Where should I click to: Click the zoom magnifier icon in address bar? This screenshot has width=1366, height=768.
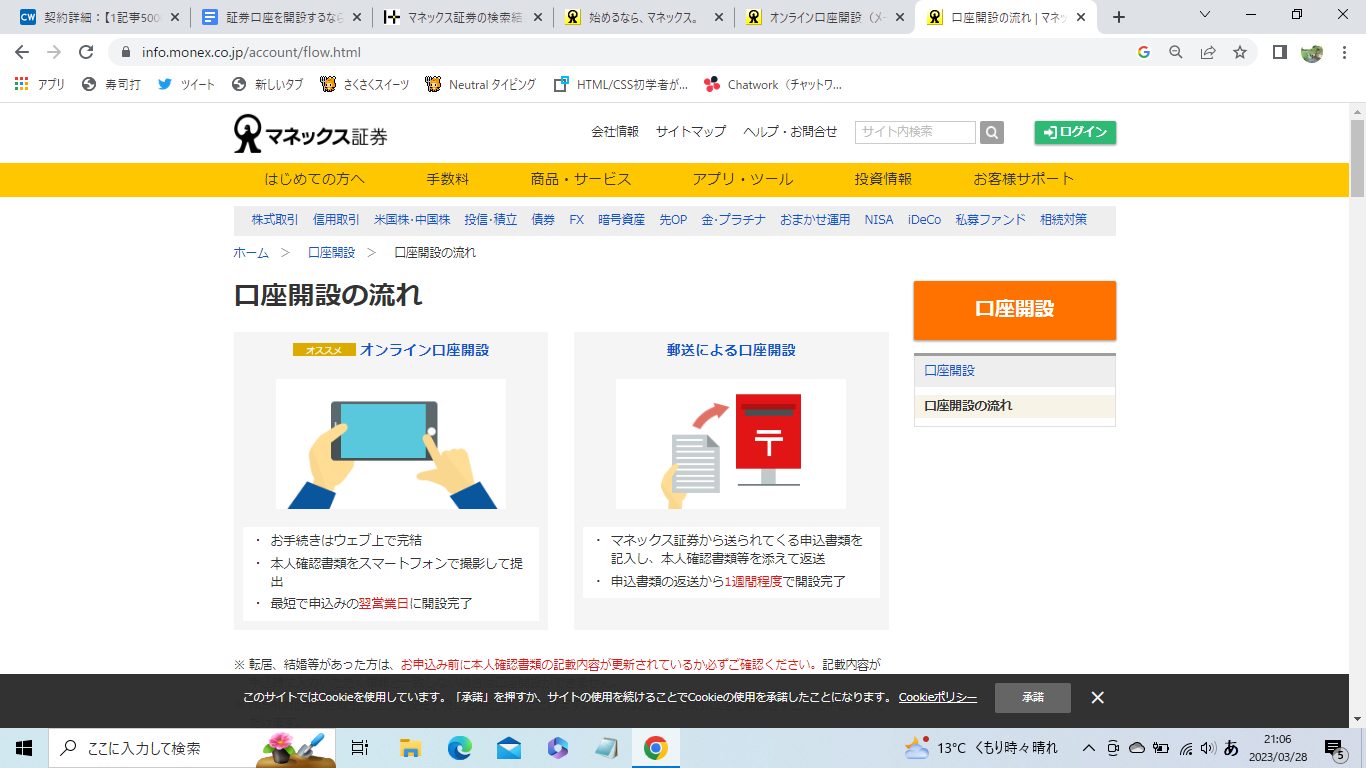point(1176,52)
